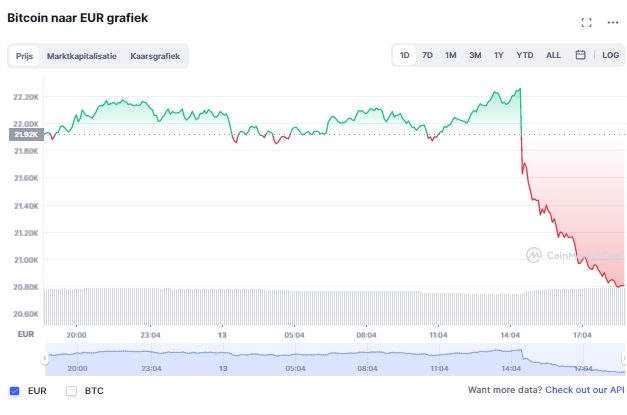627x415 pixels.
Task: Enable the BTC checkbox
Action: click(x=72, y=391)
